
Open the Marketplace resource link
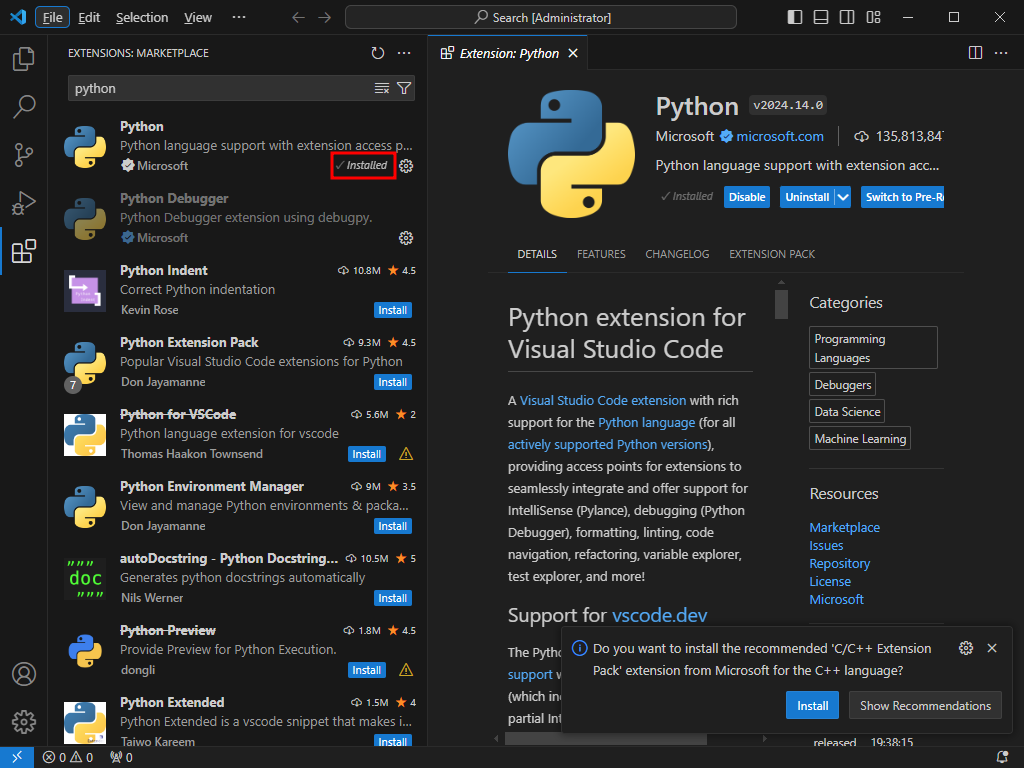pyautogui.click(x=844, y=527)
